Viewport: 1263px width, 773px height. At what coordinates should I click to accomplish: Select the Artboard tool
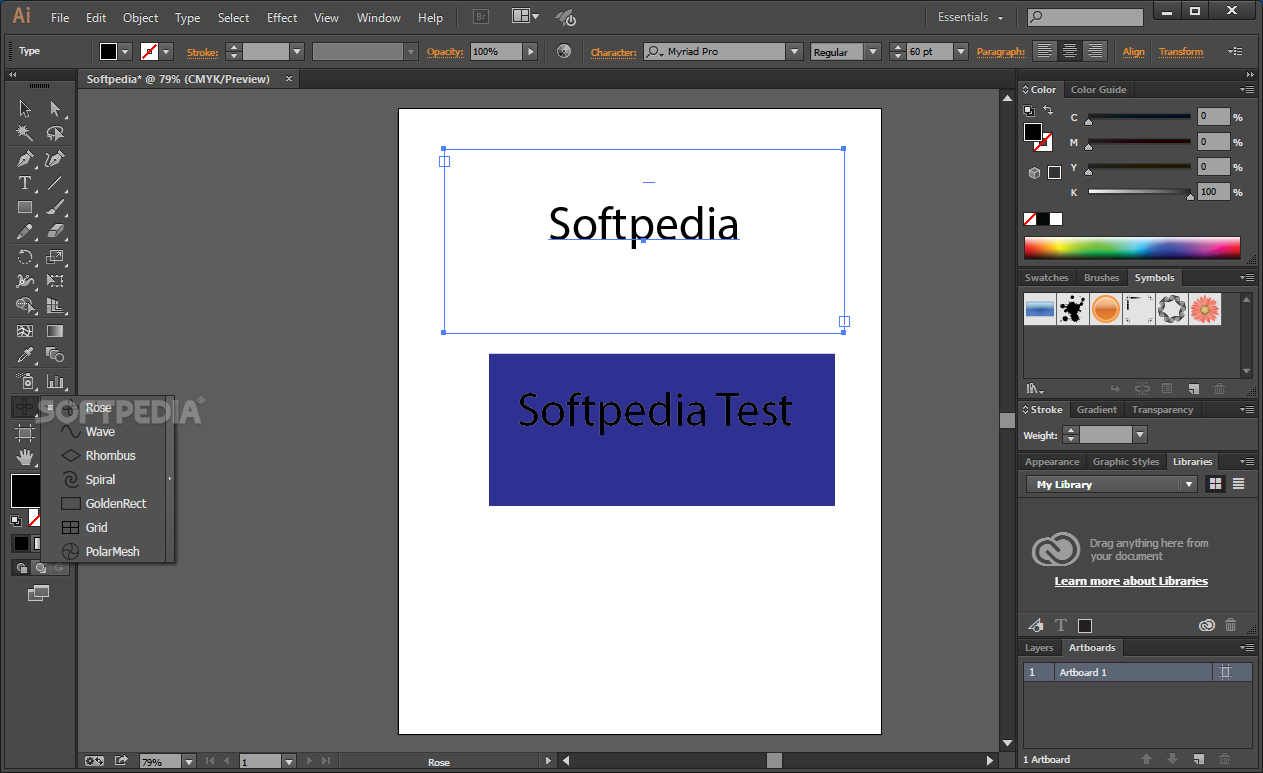(x=25, y=432)
